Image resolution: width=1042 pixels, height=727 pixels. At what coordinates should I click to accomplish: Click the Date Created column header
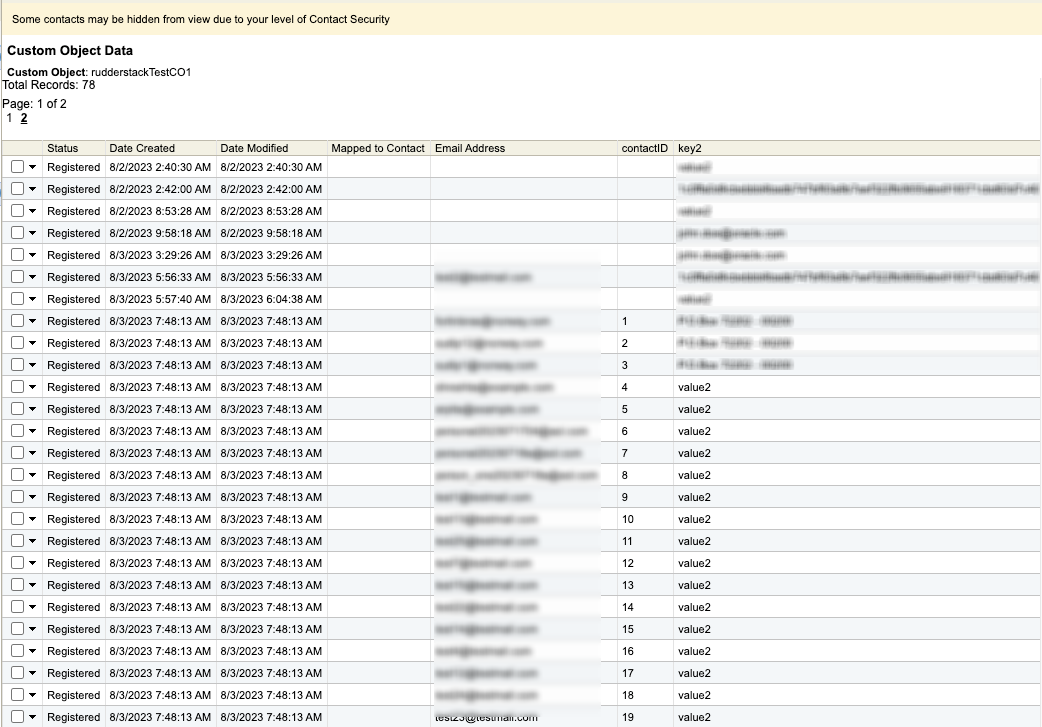(142, 148)
